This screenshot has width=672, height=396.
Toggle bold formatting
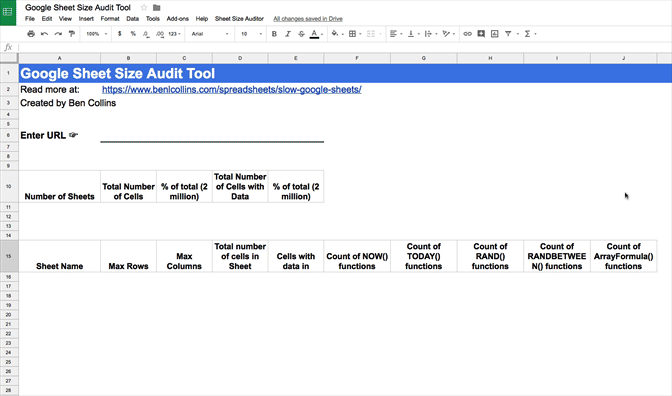pos(274,34)
